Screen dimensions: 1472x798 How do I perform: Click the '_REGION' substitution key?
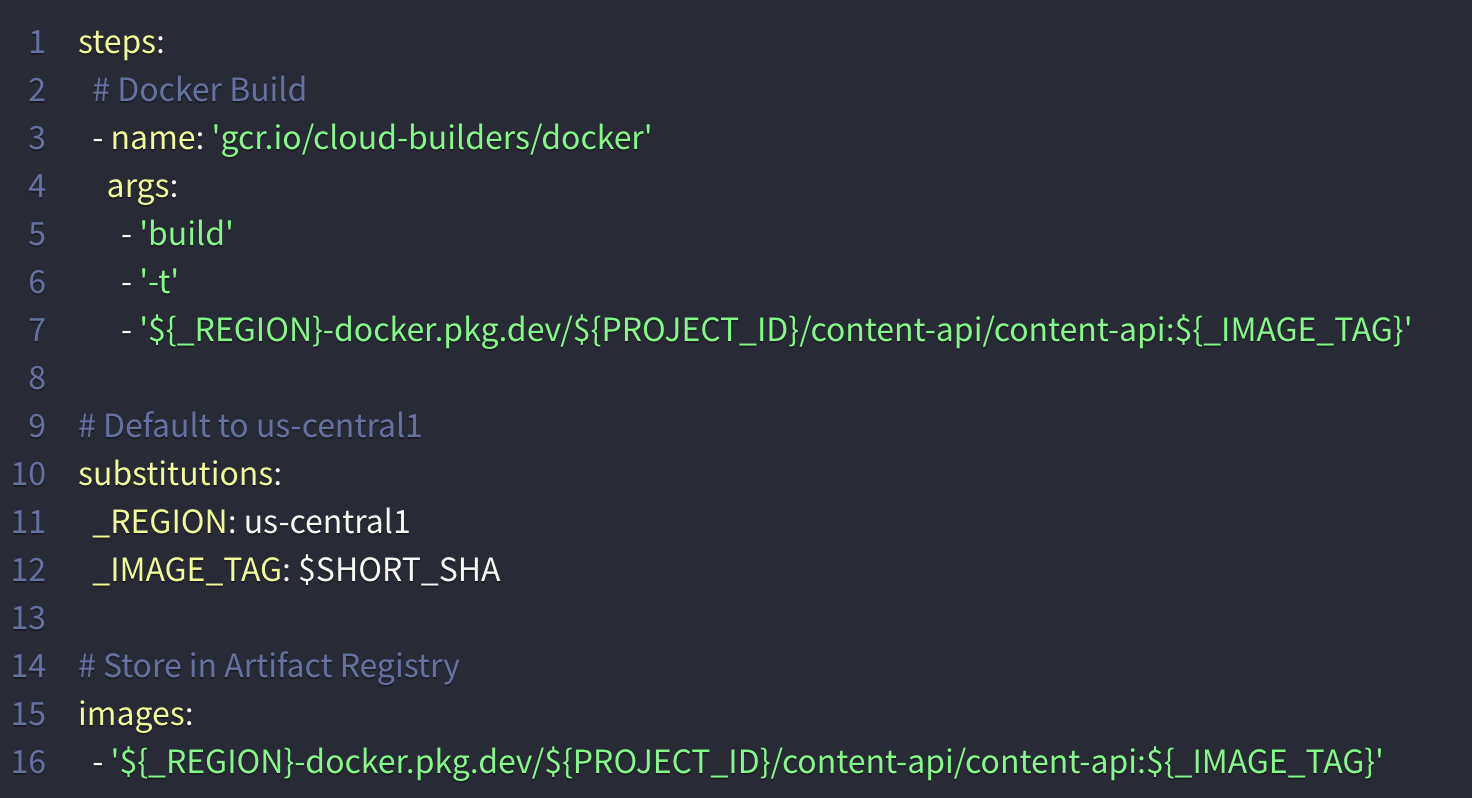click(159, 522)
